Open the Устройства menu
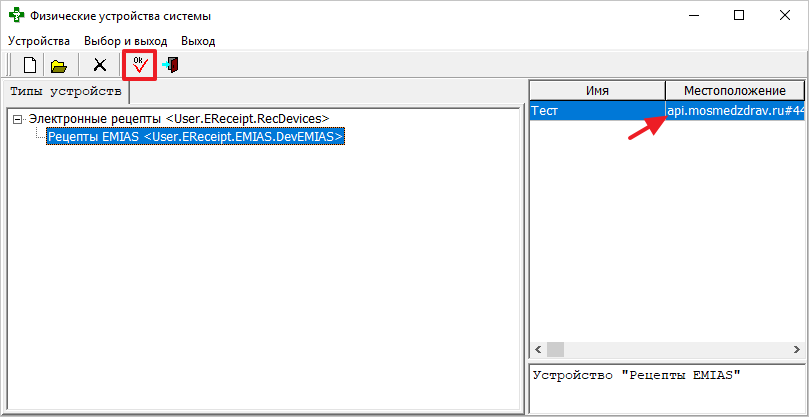The width and height of the screenshot is (809, 417). coord(39,41)
